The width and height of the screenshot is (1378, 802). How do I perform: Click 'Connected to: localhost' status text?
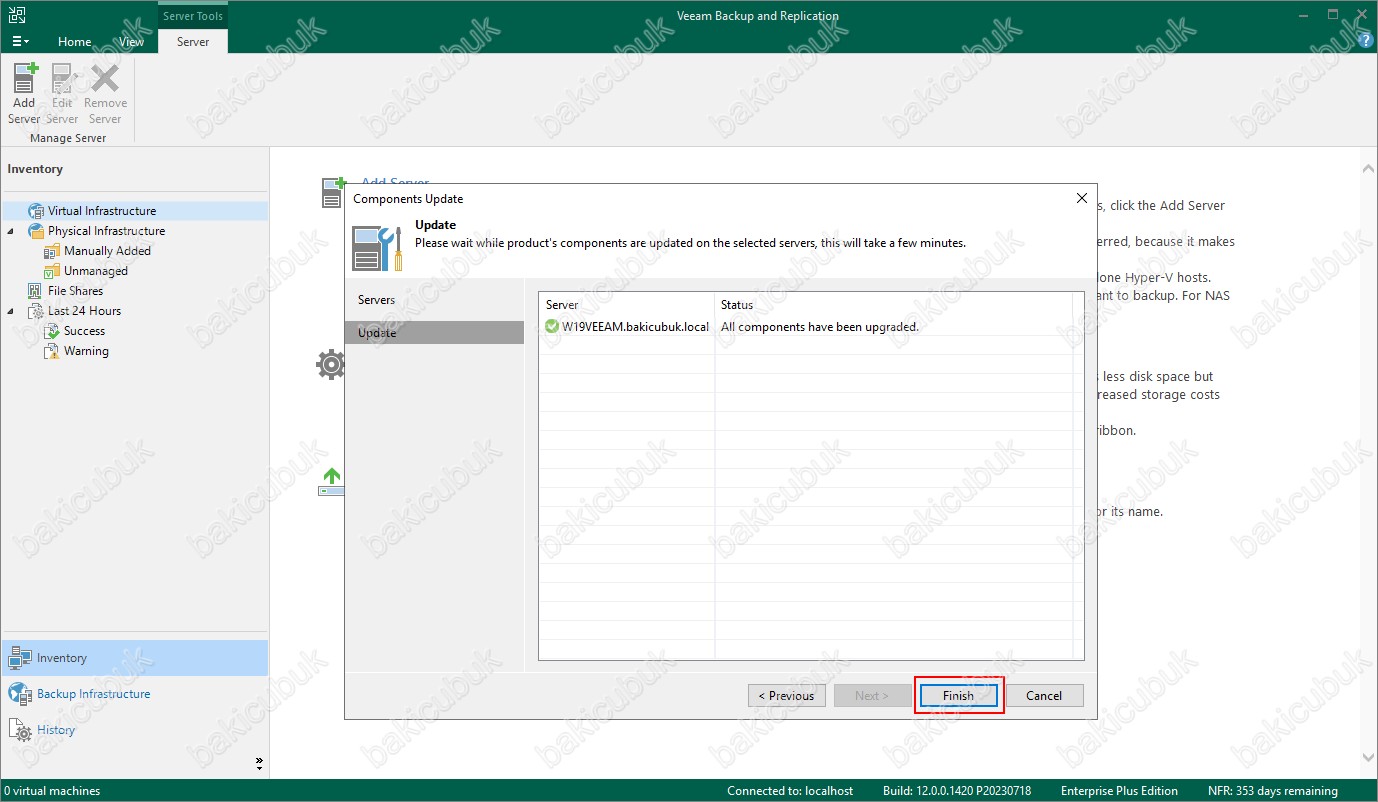pyautogui.click(x=790, y=791)
